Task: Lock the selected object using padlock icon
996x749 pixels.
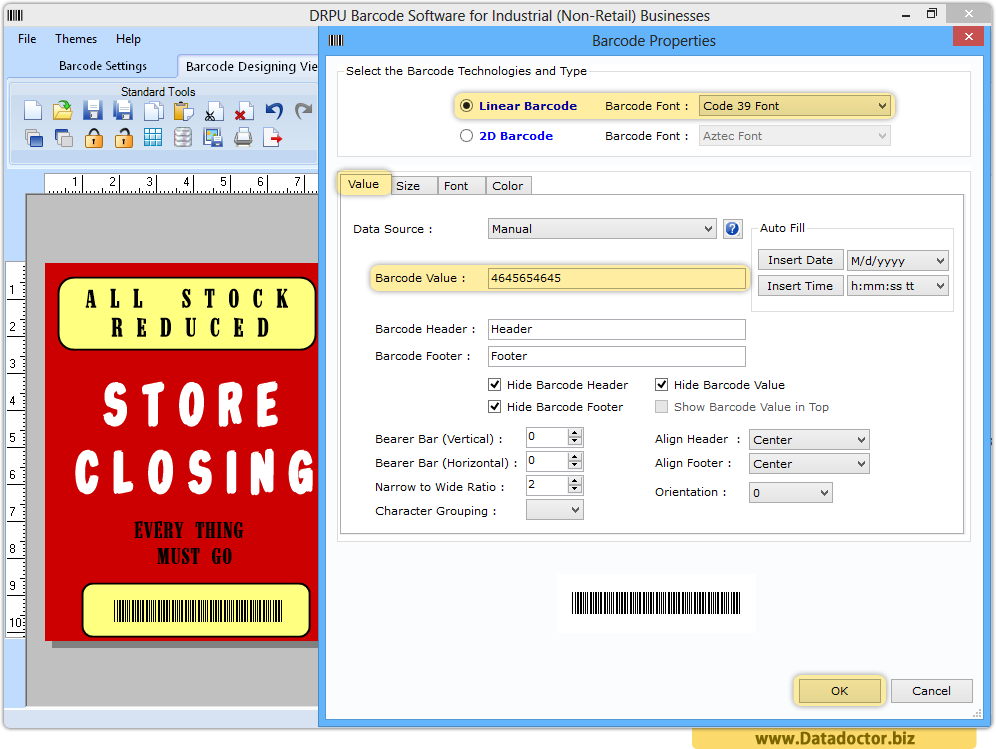Action: coord(93,137)
